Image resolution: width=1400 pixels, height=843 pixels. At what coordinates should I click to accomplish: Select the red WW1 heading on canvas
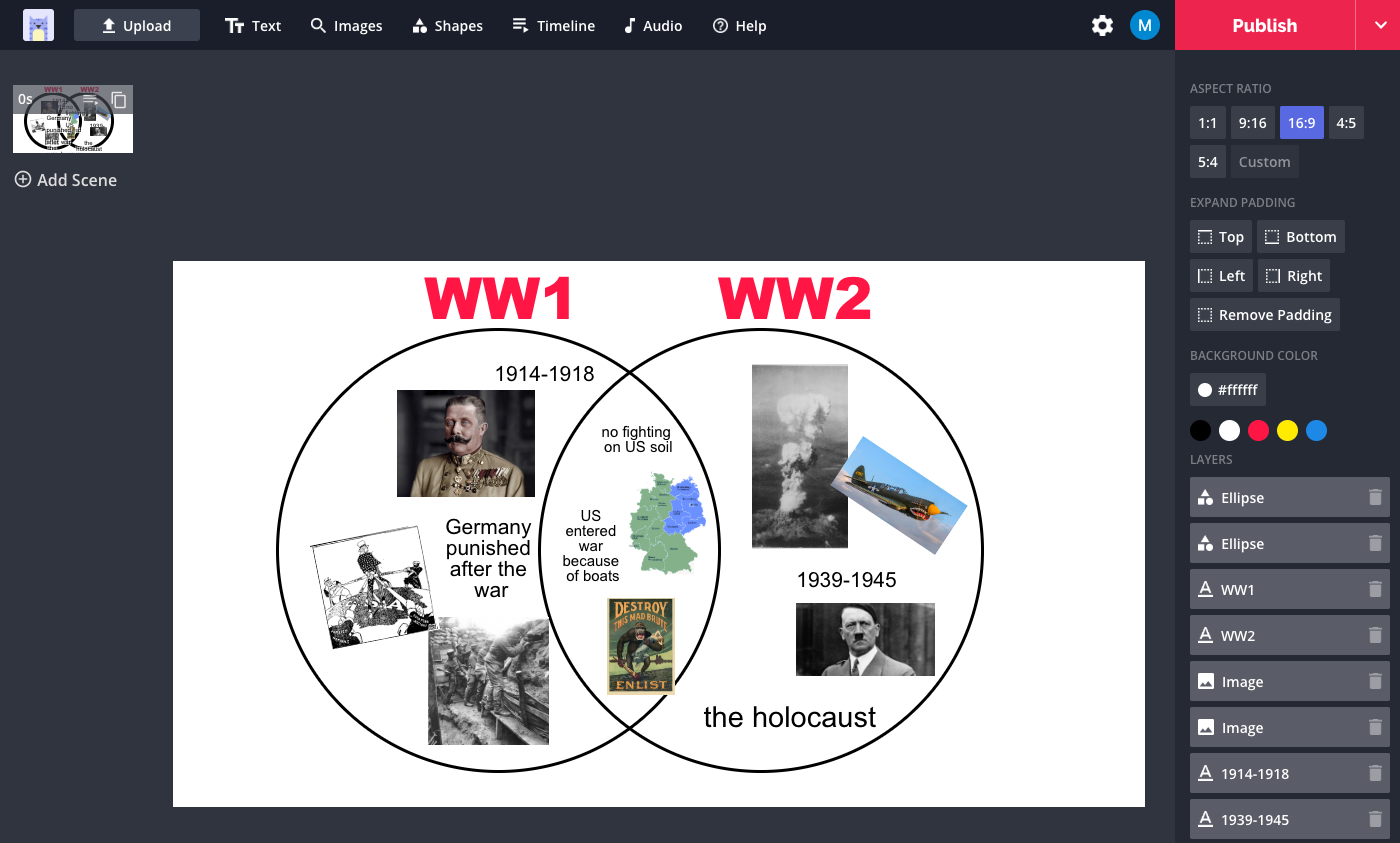point(499,298)
